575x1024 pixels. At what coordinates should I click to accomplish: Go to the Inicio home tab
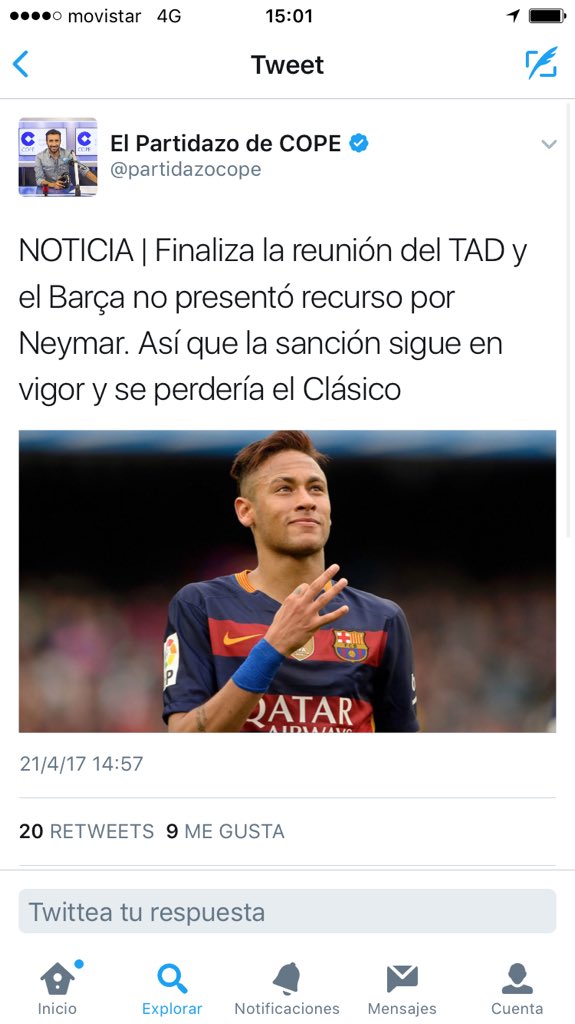tap(57, 988)
